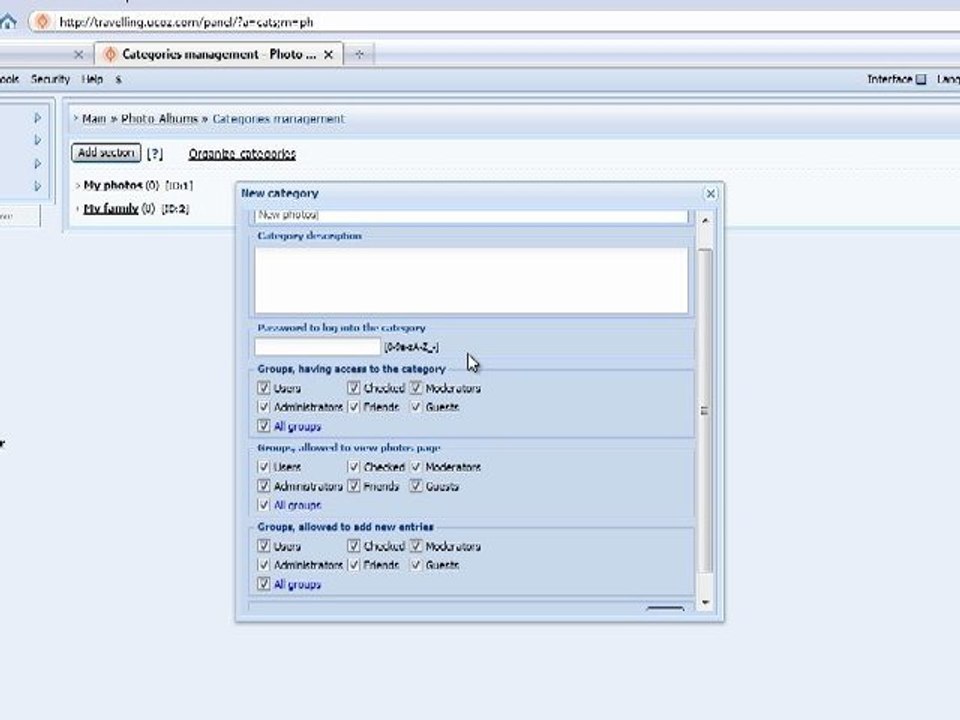Click the dialog scrollbar down arrow
The image size is (960, 720).
pos(705,602)
